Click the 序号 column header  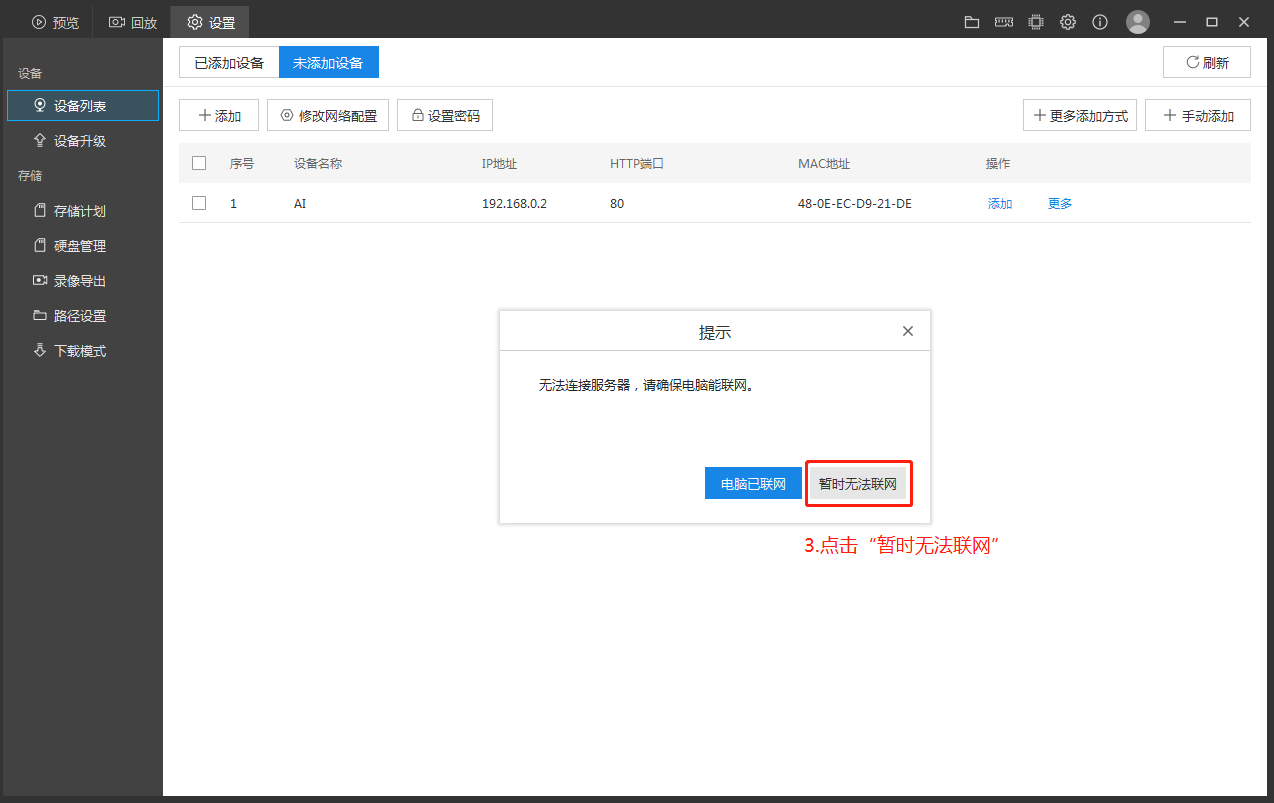242,164
